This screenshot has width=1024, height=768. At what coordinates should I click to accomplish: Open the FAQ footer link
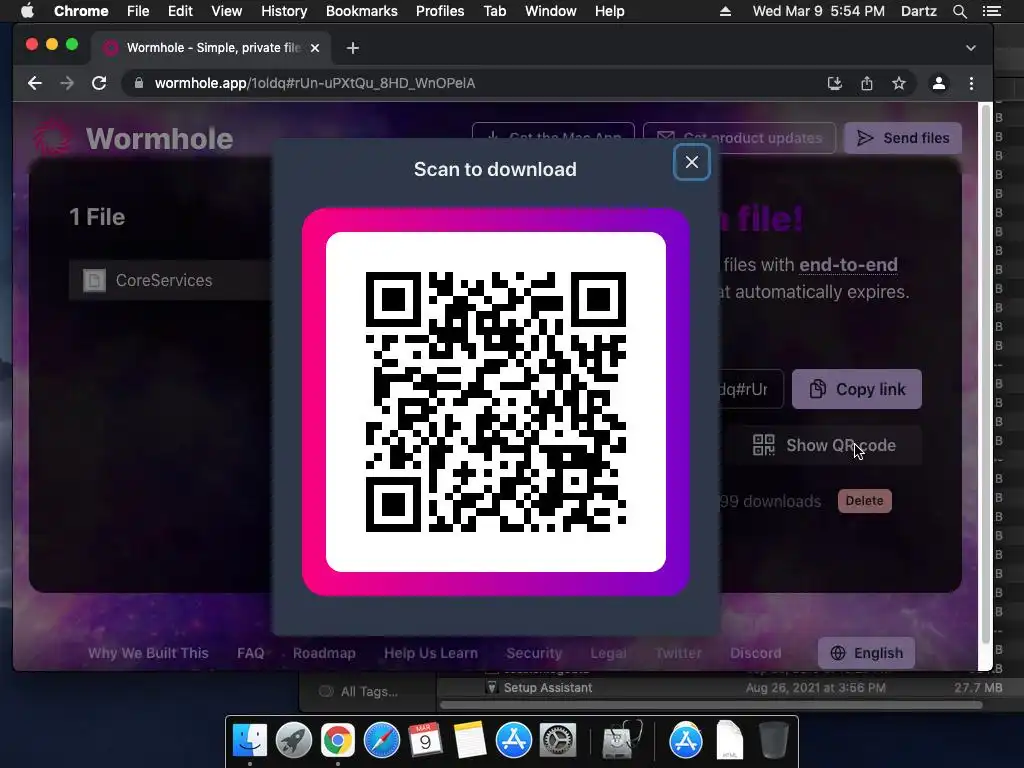coord(250,653)
